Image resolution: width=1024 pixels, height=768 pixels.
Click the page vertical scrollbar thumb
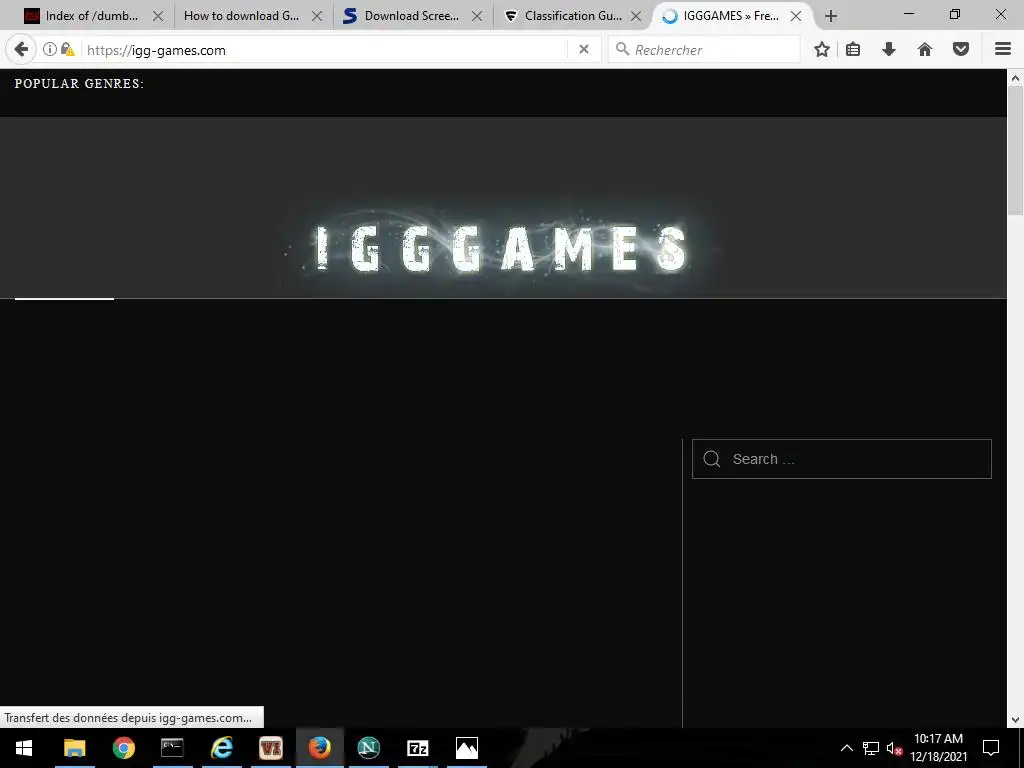pos(1015,150)
